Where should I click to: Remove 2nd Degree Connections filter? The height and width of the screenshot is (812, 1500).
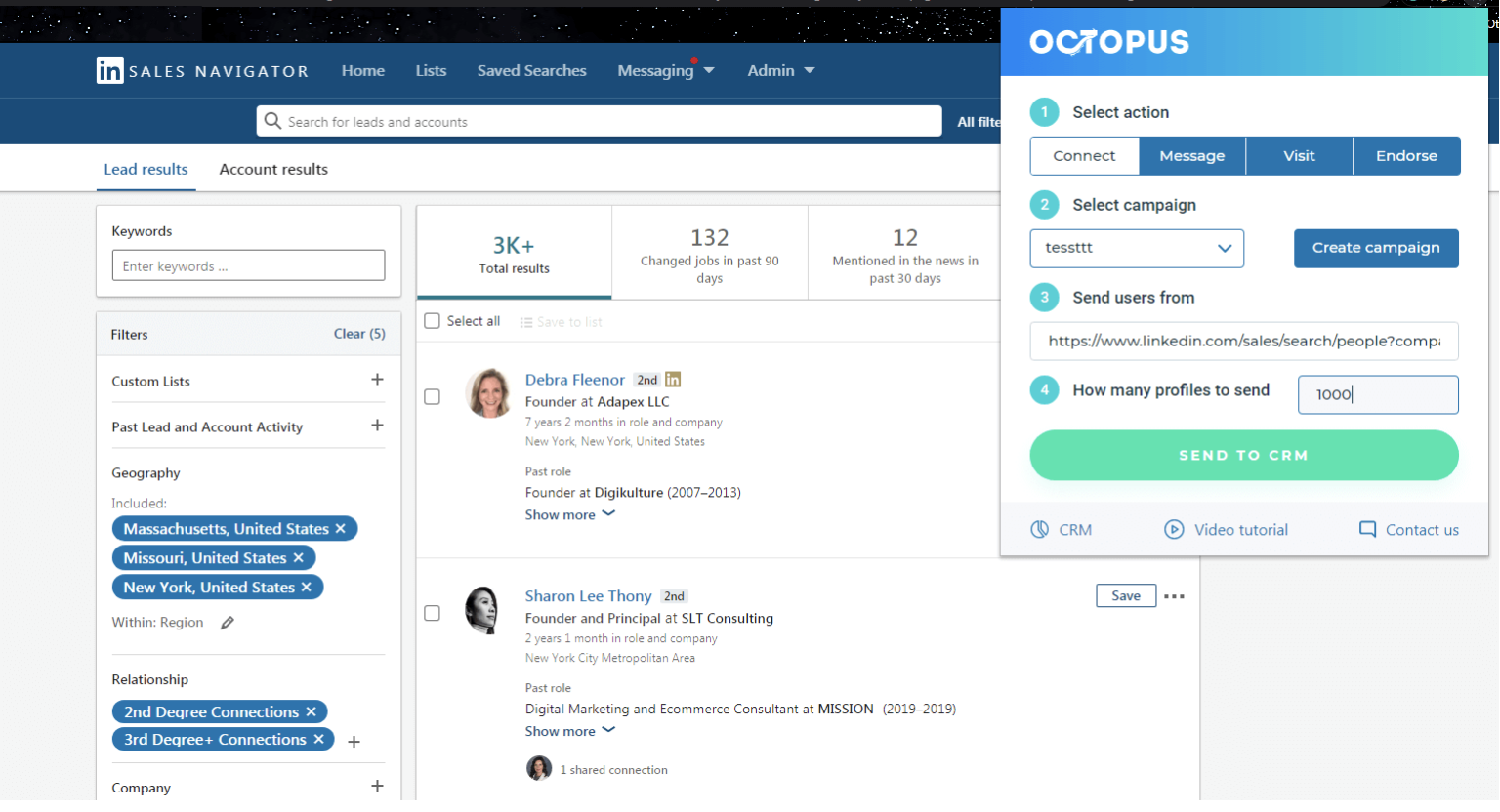pos(312,712)
